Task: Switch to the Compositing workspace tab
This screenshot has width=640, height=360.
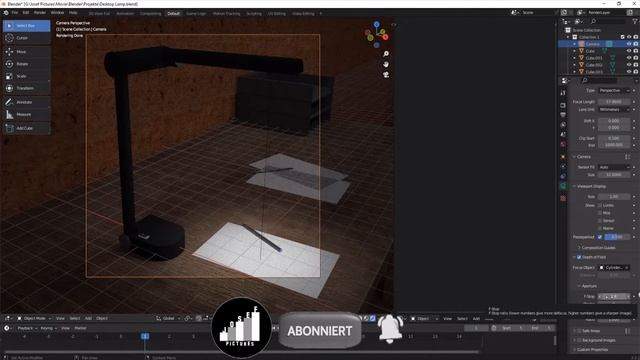Action: [150, 13]
